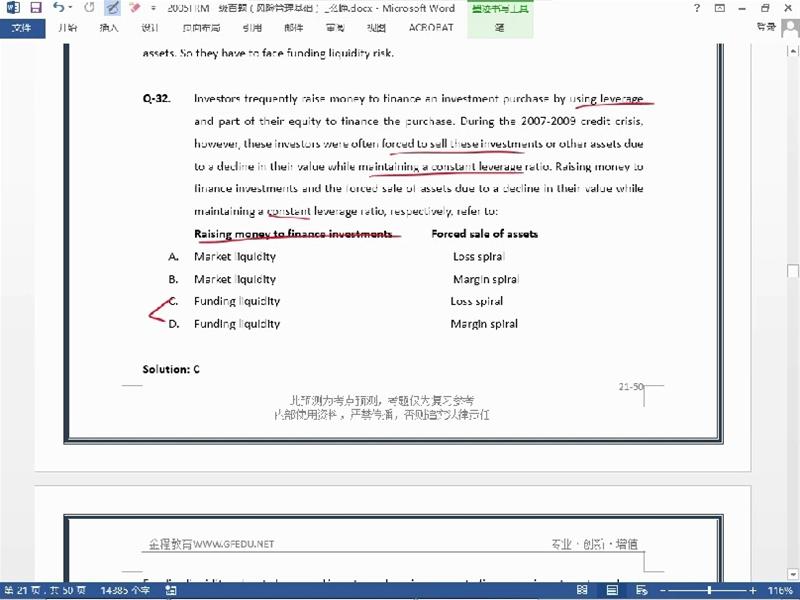Click the page count indicator in status bar
800x600 pixels.
45,591
